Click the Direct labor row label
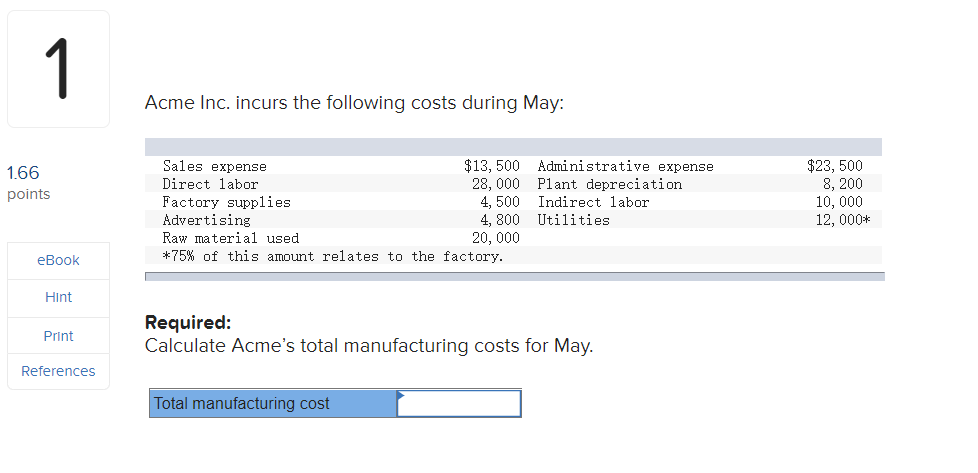The height and width of the screenshot is (473, 978). [x=210, y=184]
